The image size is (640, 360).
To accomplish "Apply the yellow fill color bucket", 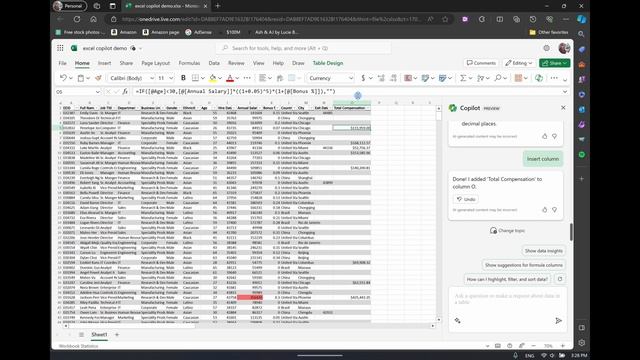I will (x=213, y=78).
